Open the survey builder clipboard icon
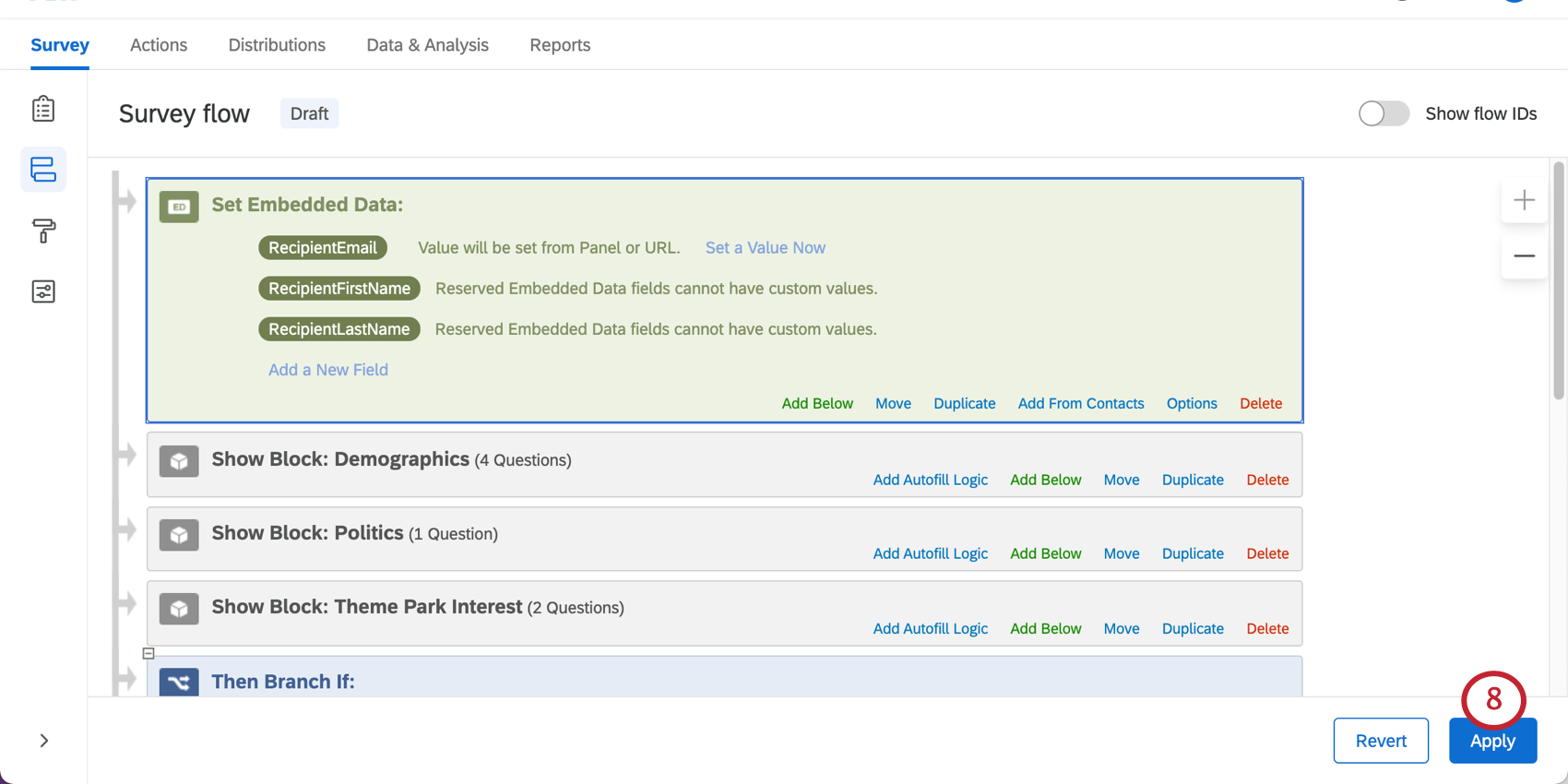 tap(43, 109)
